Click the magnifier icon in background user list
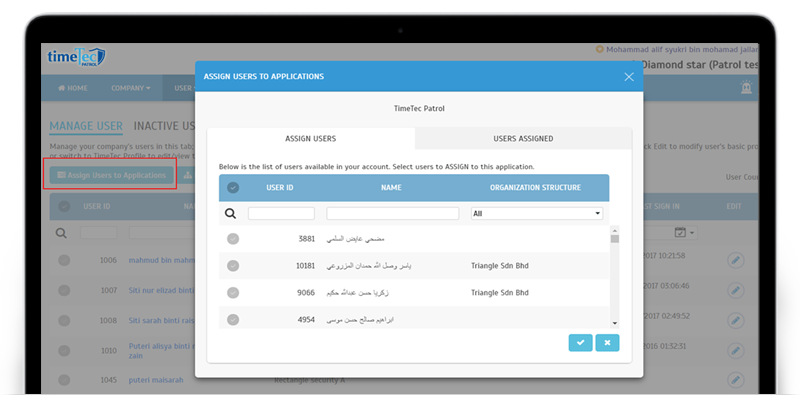The image size is (800, 395). (61, 233)
